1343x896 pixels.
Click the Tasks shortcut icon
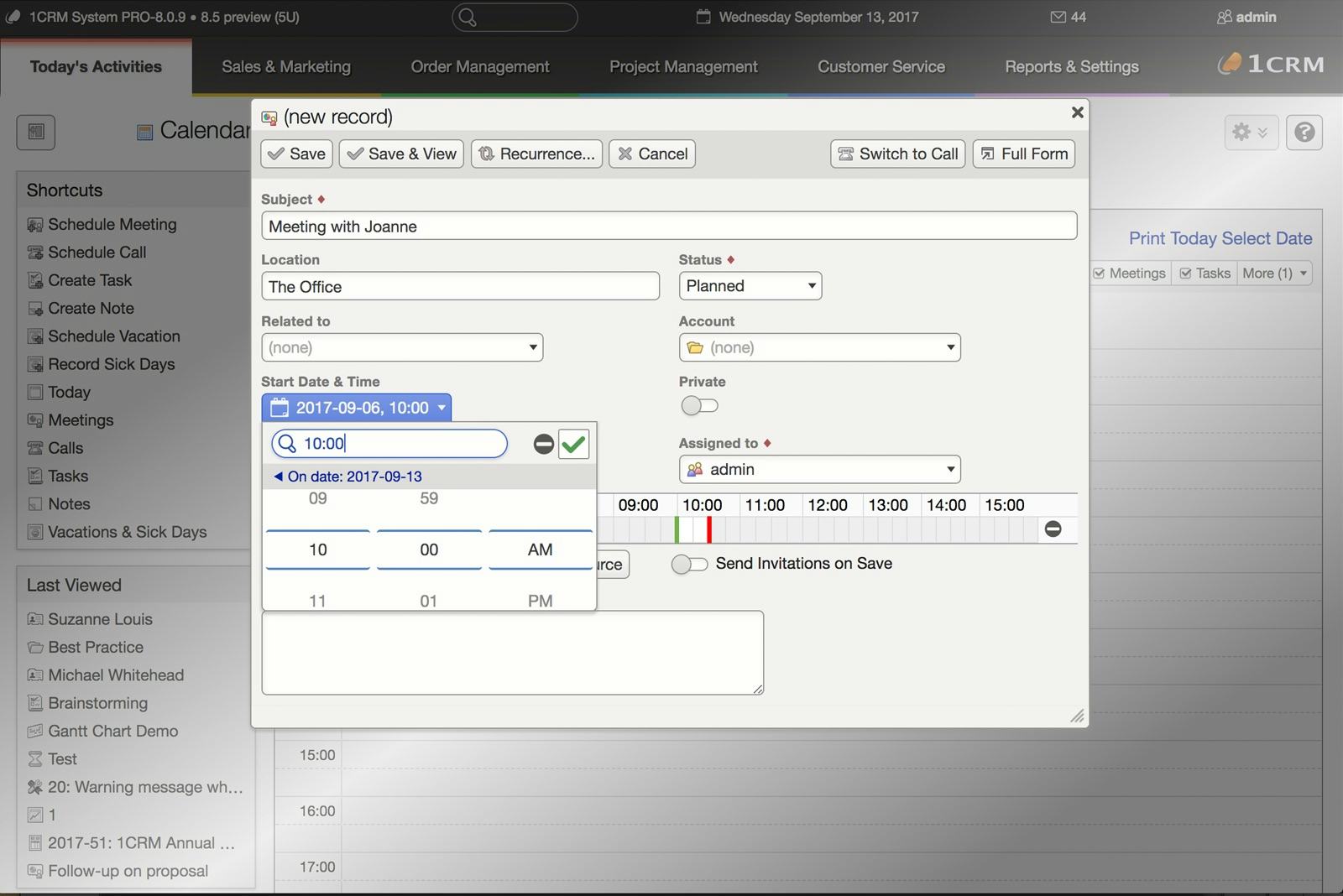[35, 476]
